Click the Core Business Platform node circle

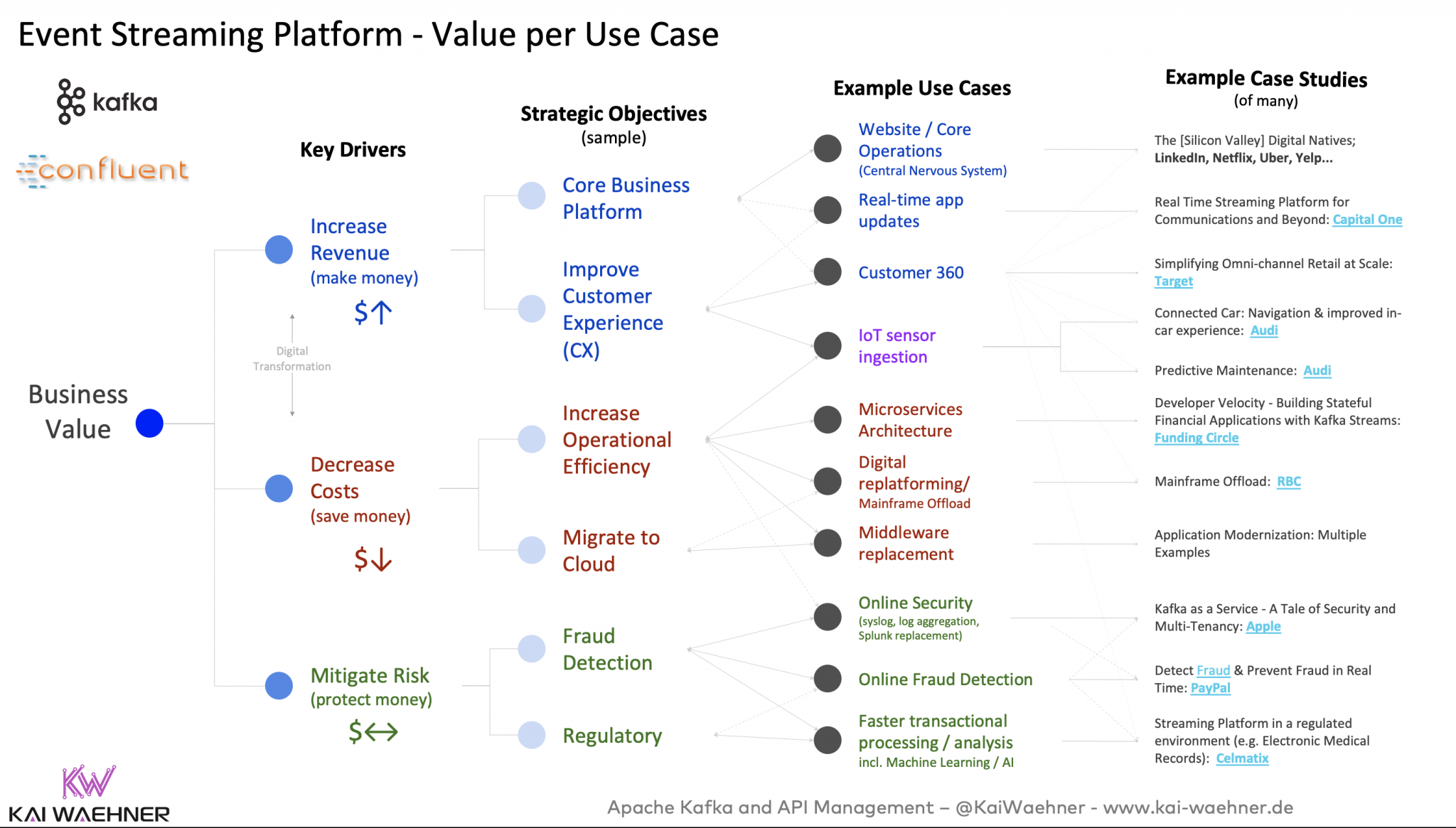pyautogui.click(x=531, y=195)
